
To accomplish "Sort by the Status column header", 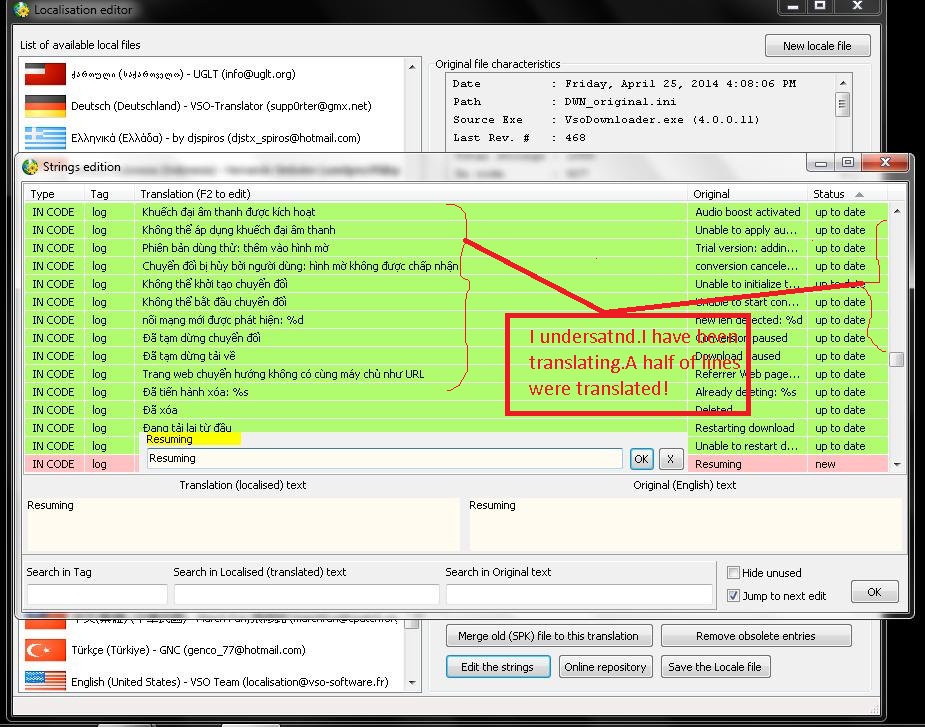I will (847, 194).
